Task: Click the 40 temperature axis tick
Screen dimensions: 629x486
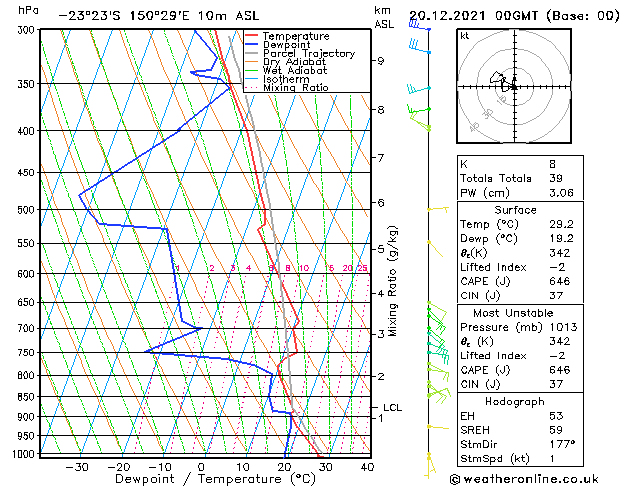Action: 367,467
